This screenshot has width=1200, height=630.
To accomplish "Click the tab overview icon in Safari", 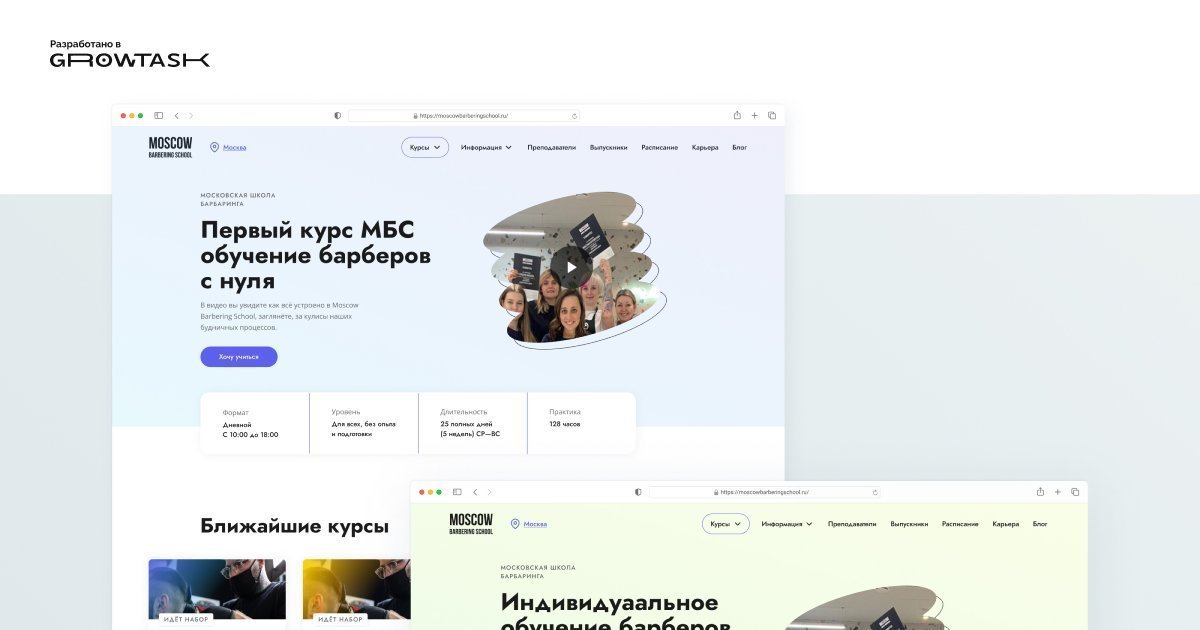I will [771, 115].
